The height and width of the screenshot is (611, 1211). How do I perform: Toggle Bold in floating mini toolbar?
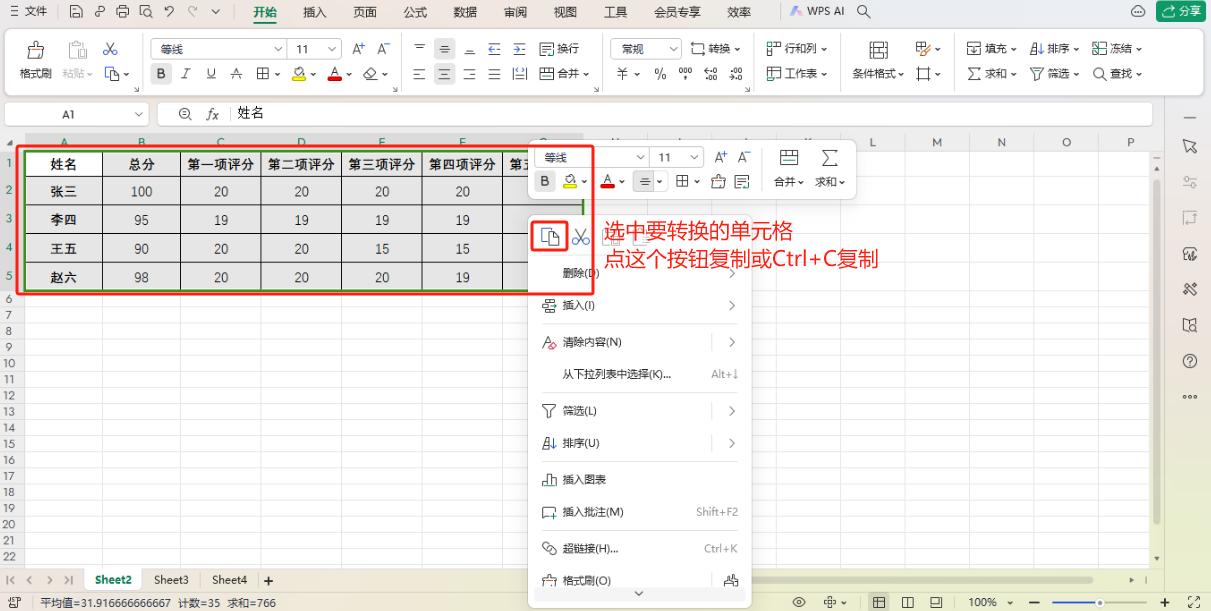click(545, 181)
